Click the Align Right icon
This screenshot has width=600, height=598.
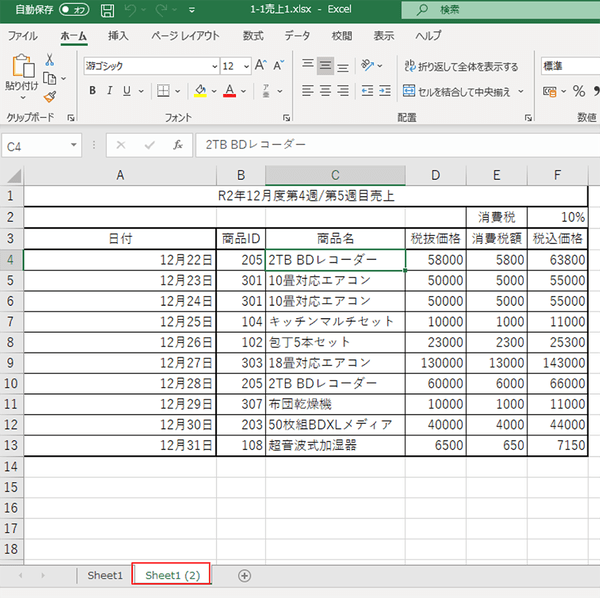[343, 91]
